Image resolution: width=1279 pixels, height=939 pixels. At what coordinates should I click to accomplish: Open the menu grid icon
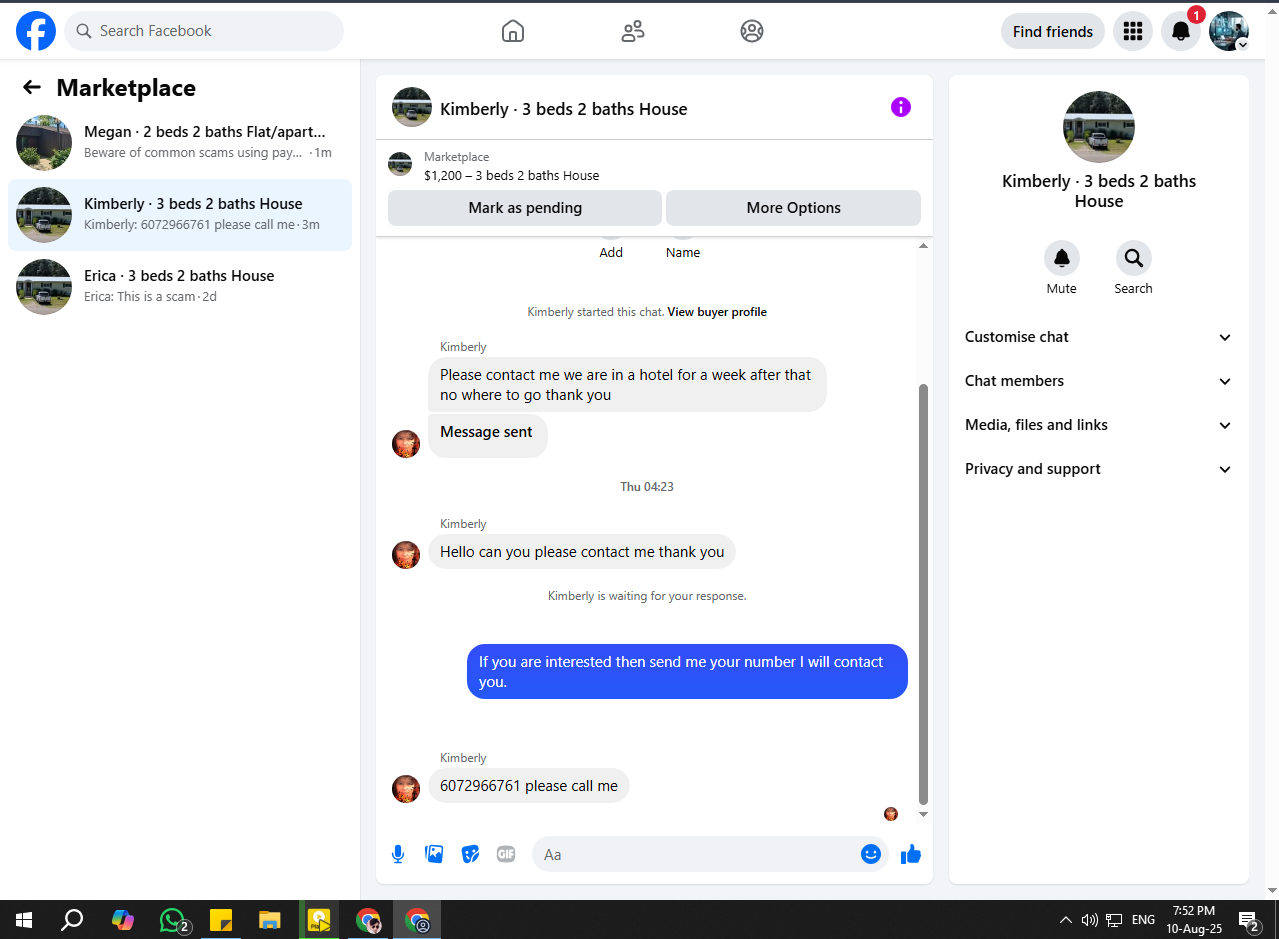point(1133,31)
